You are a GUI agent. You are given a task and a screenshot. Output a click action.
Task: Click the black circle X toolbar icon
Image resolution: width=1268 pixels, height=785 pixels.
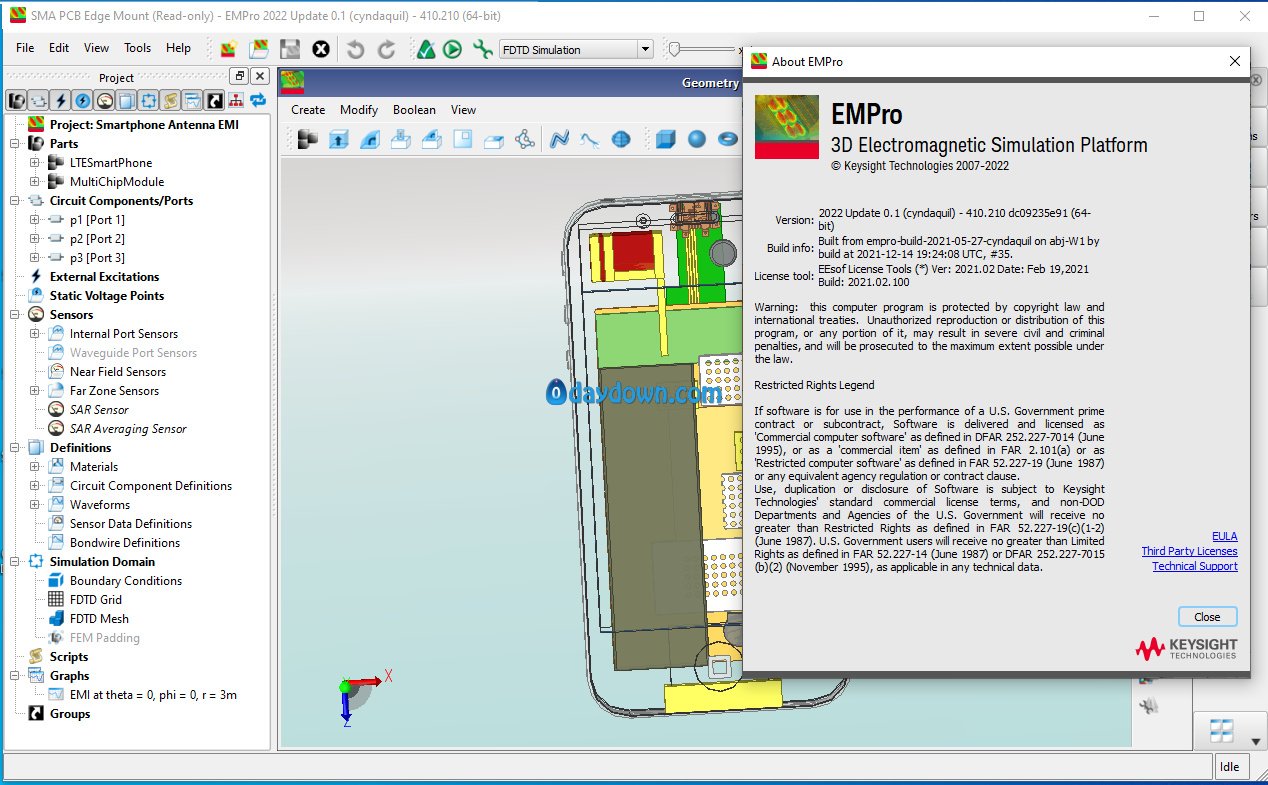(x=320, y=49)
